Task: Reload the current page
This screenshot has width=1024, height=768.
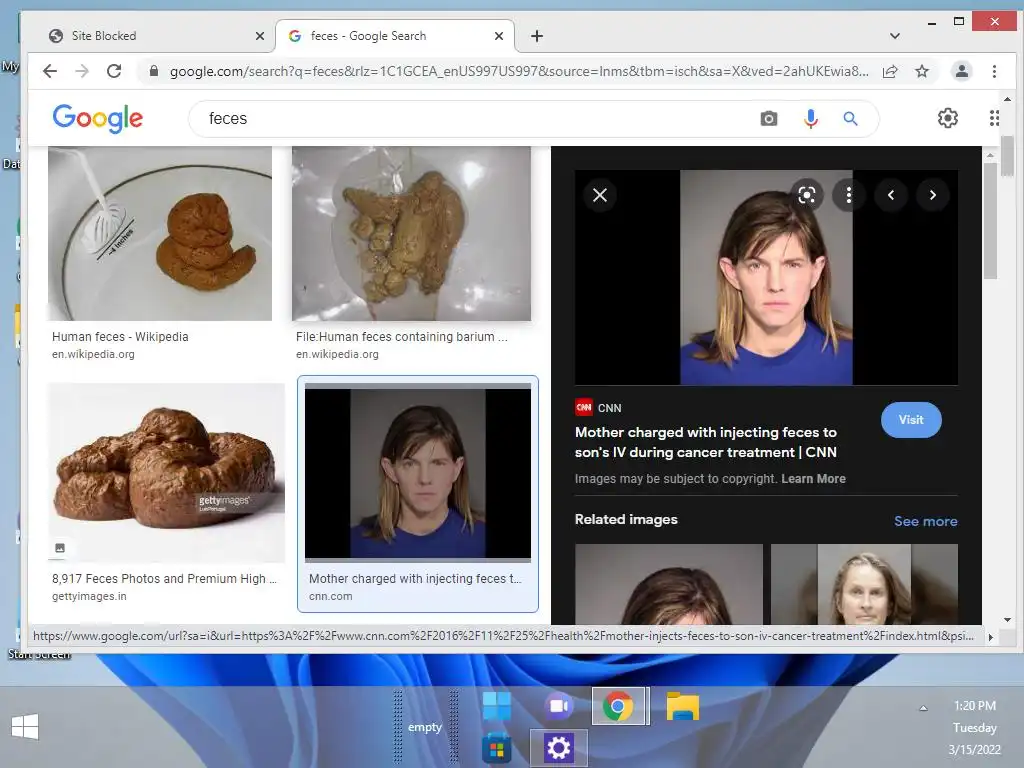Action: click(114, 71)
